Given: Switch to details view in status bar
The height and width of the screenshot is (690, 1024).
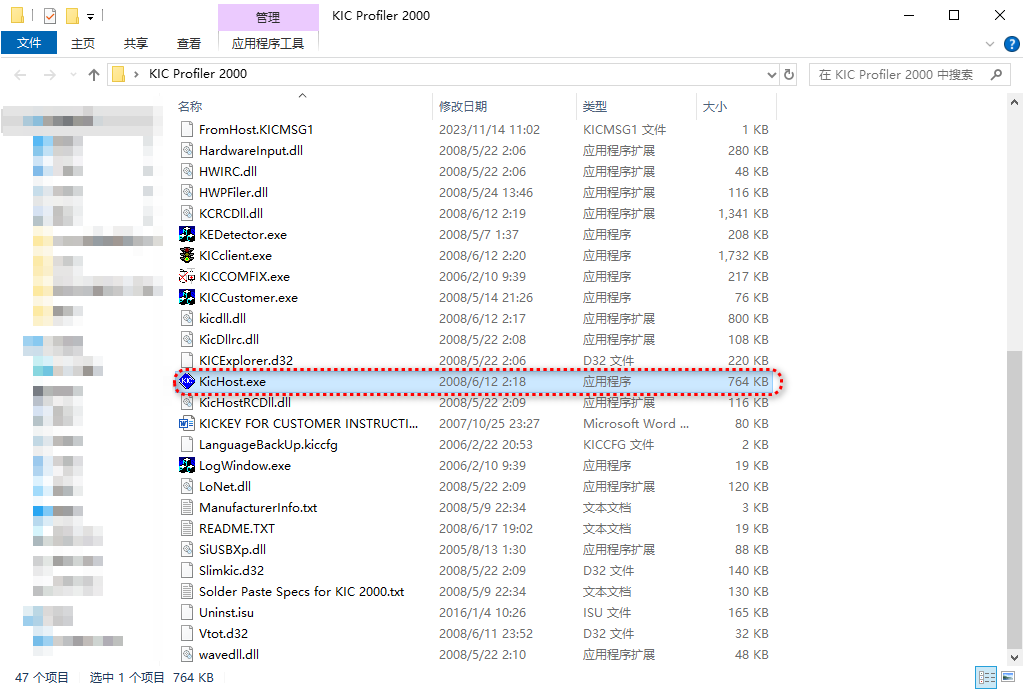Looking at the screenshot, I should tap(985, 677).
